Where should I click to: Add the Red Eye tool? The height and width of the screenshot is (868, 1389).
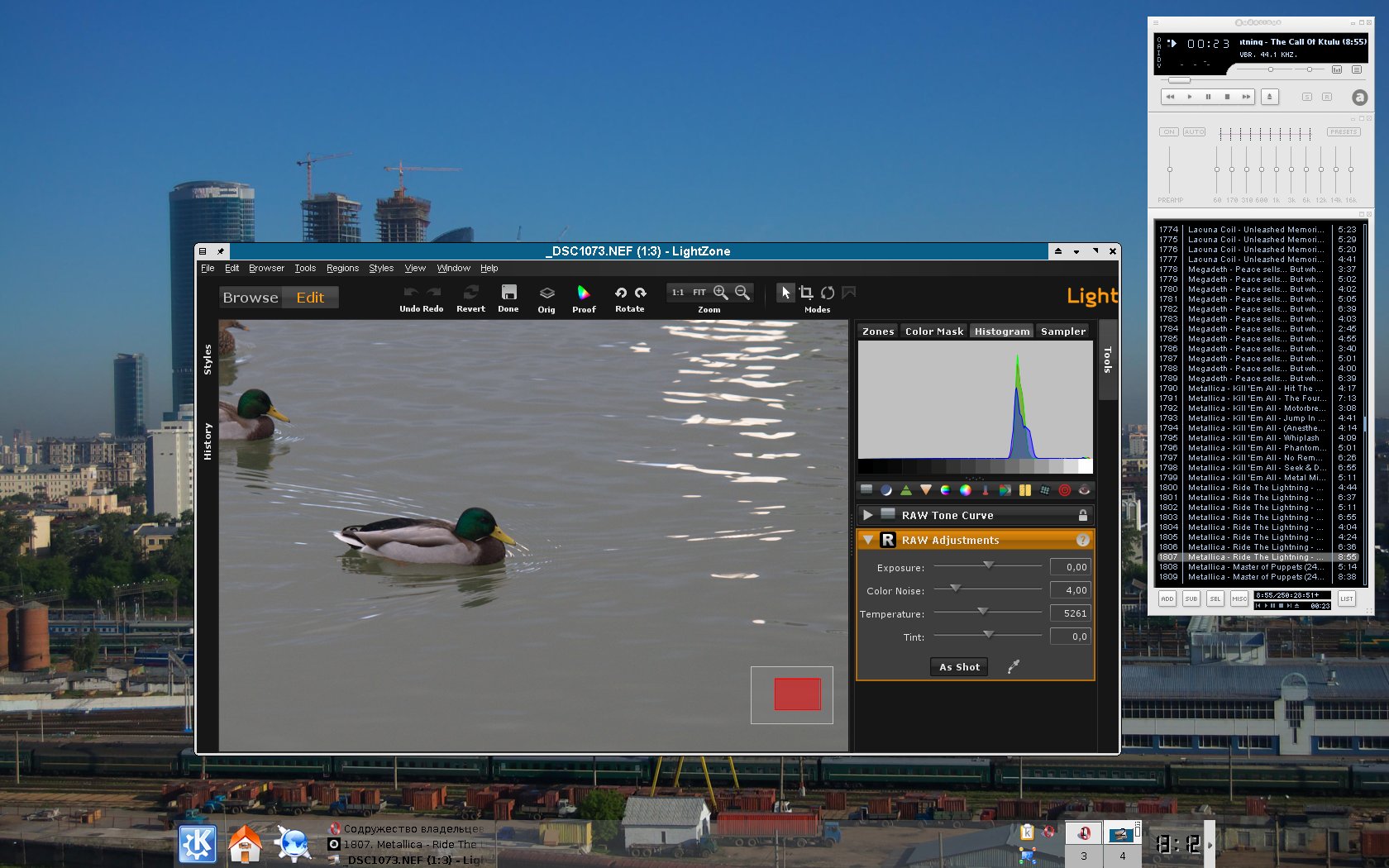click(1084, 490)
